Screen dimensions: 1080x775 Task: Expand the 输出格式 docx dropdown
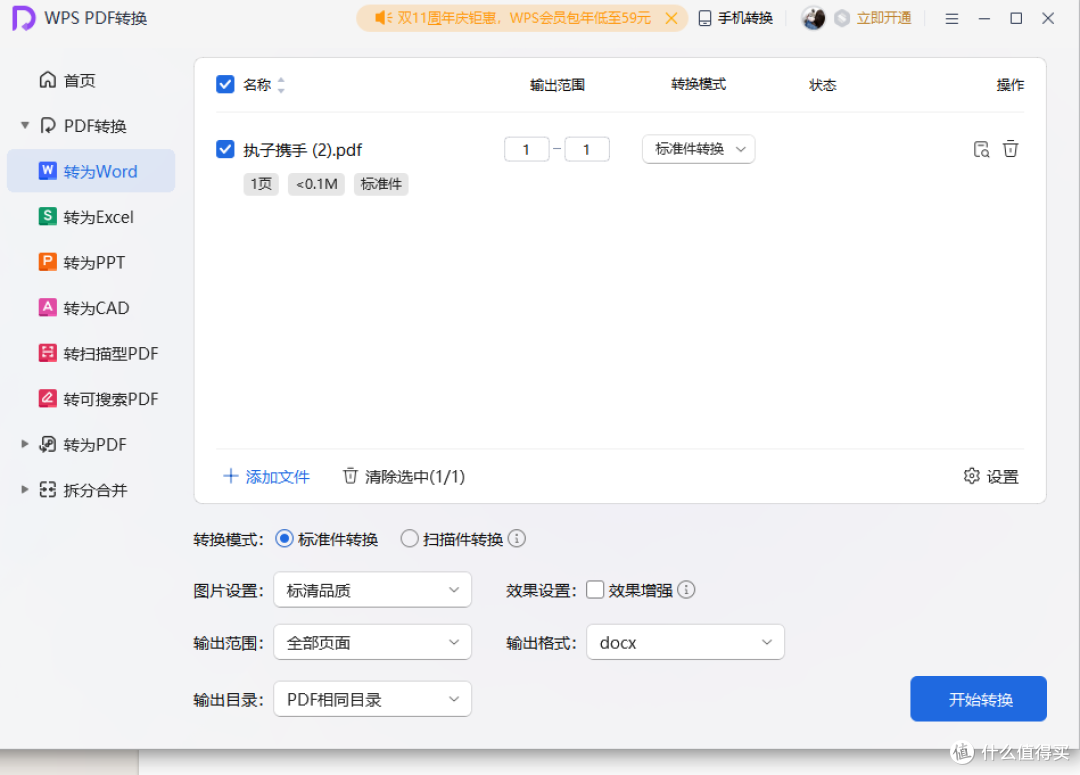(685, 643)
